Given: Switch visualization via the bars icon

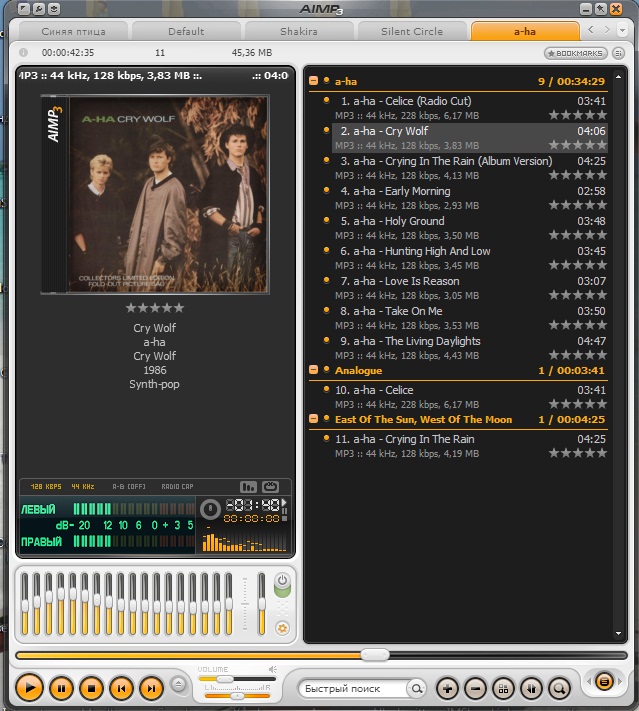Looking at the screenshot, I should 248,487.
